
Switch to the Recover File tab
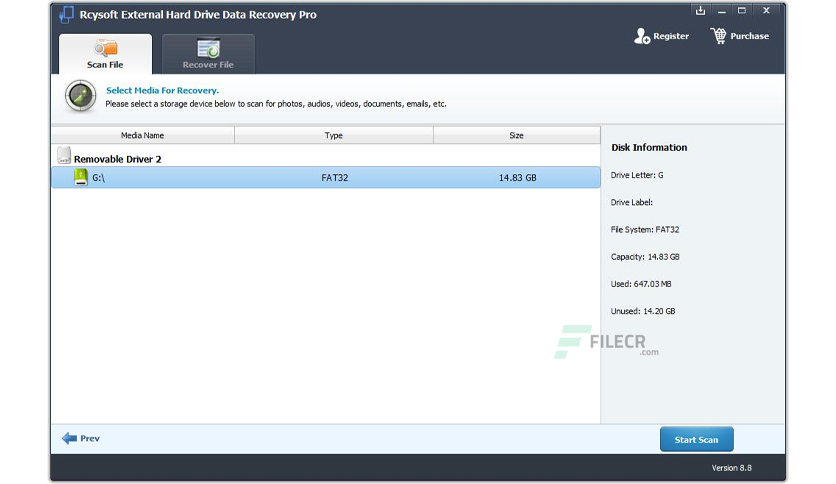[x=208, y=54]
